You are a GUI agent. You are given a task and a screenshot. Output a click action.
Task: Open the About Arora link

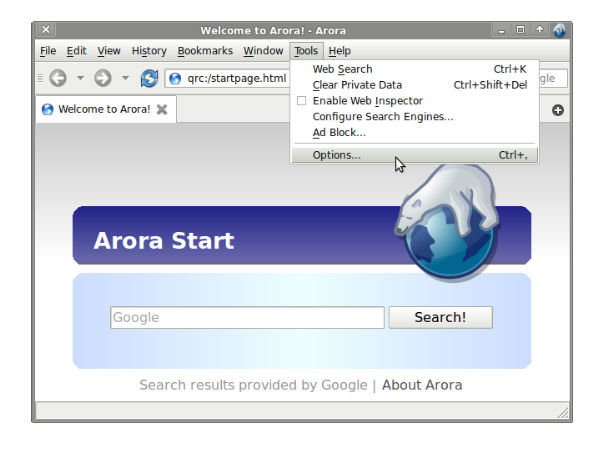point(422,385)
